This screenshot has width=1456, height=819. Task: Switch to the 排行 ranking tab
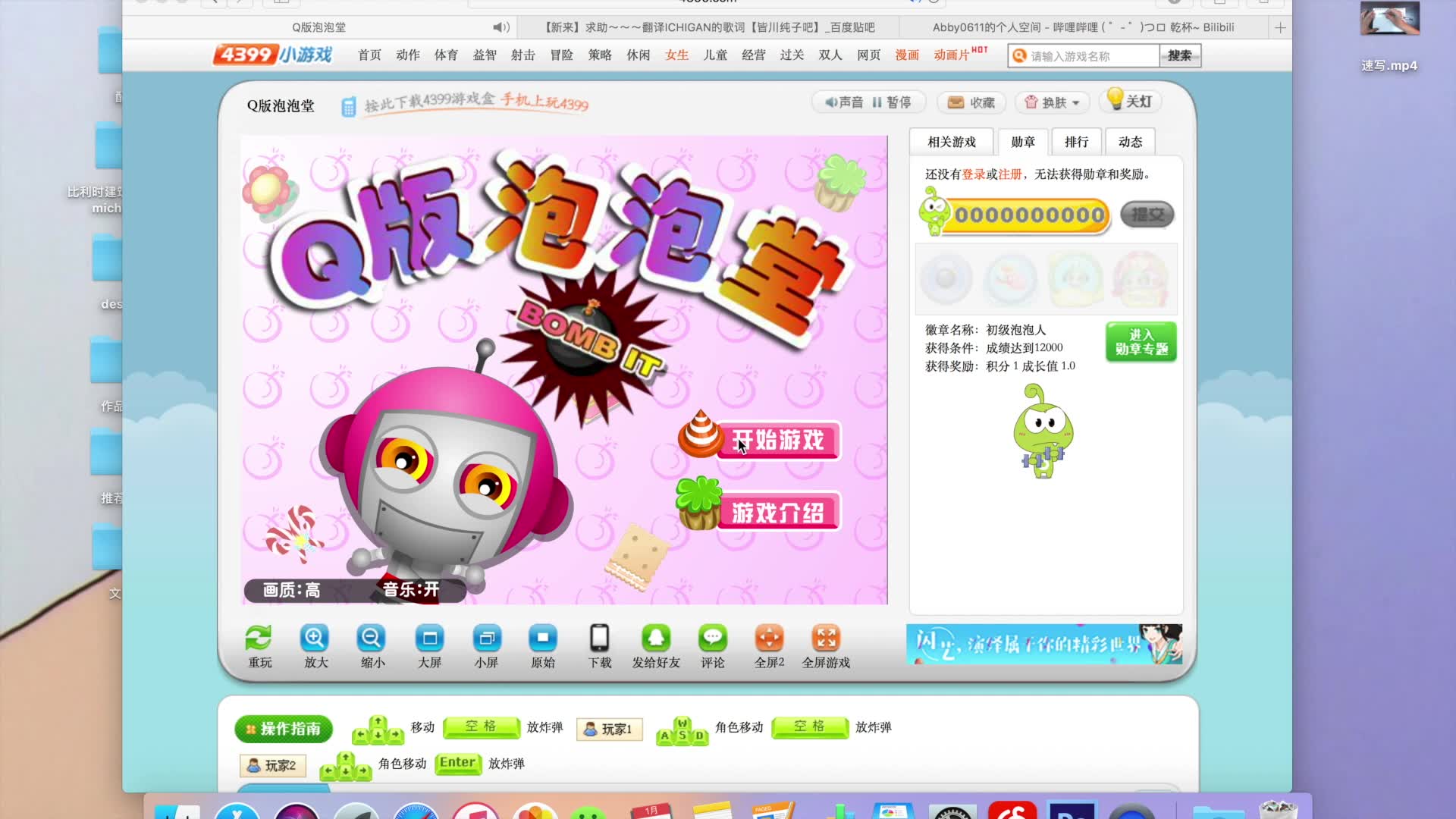(1076, 142)
